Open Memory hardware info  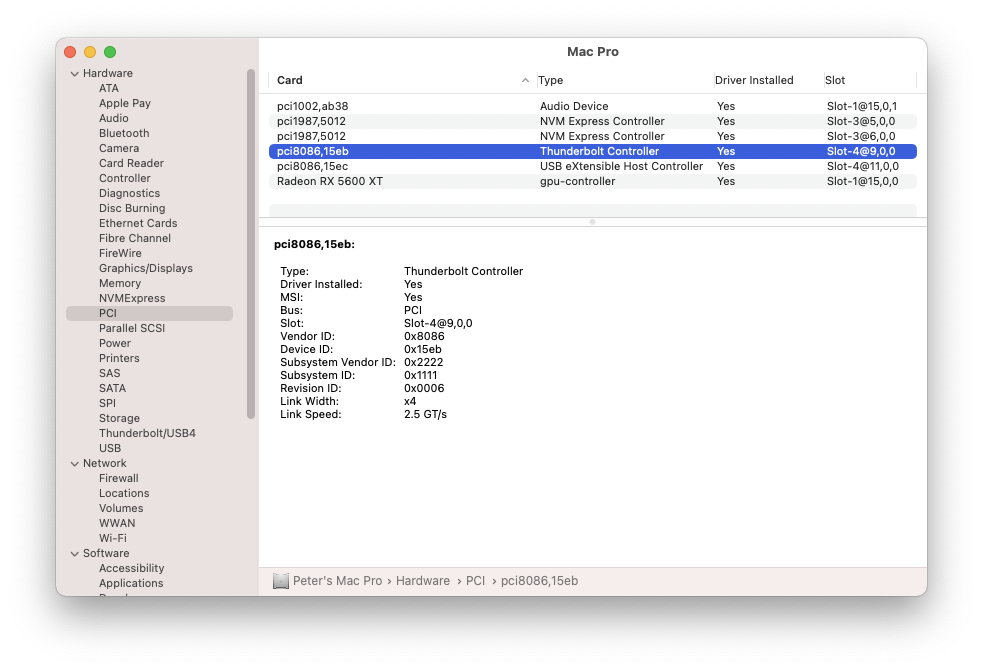(120, 284)
